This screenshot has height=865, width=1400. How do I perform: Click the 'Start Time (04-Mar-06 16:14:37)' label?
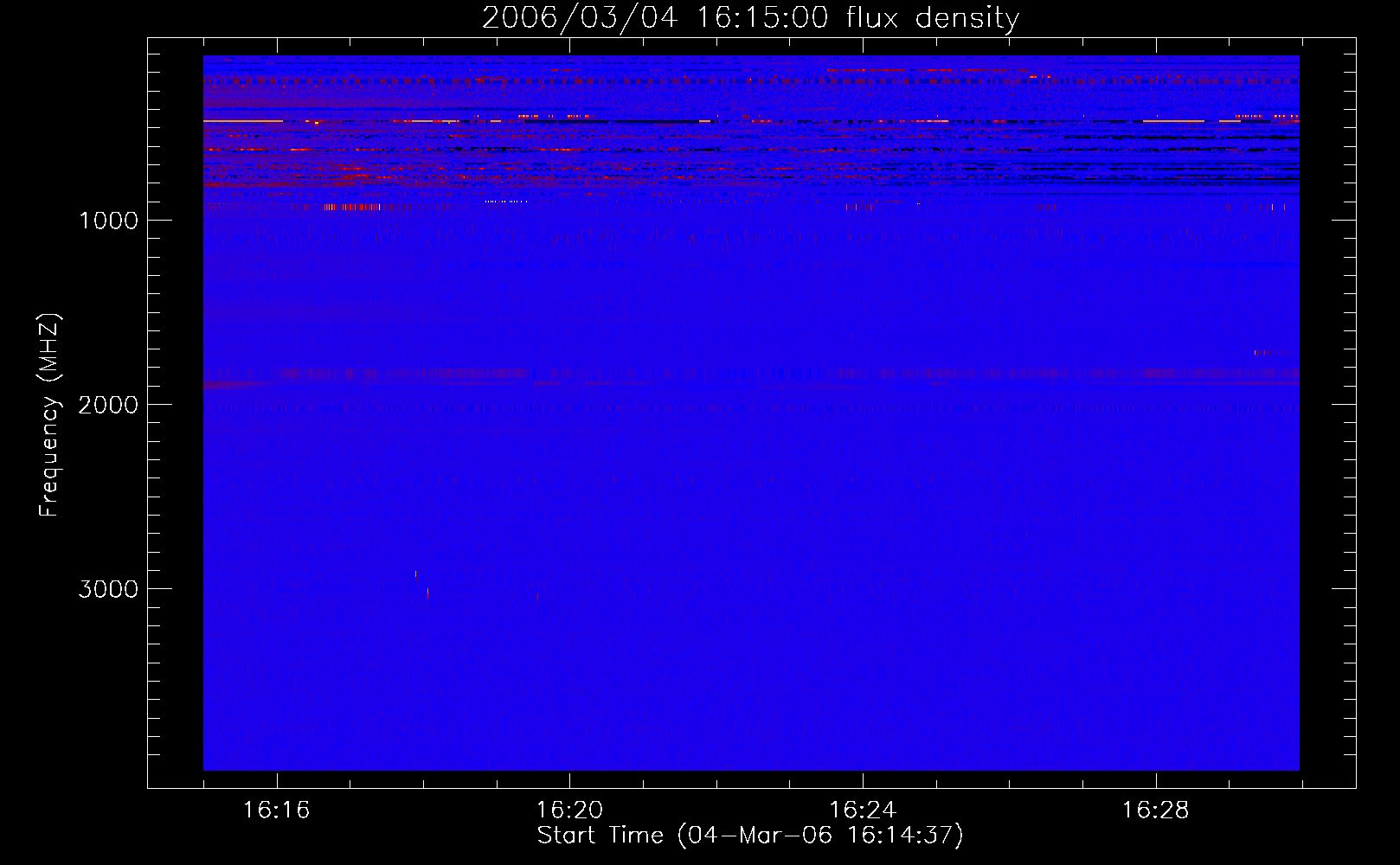pos(750,835)
